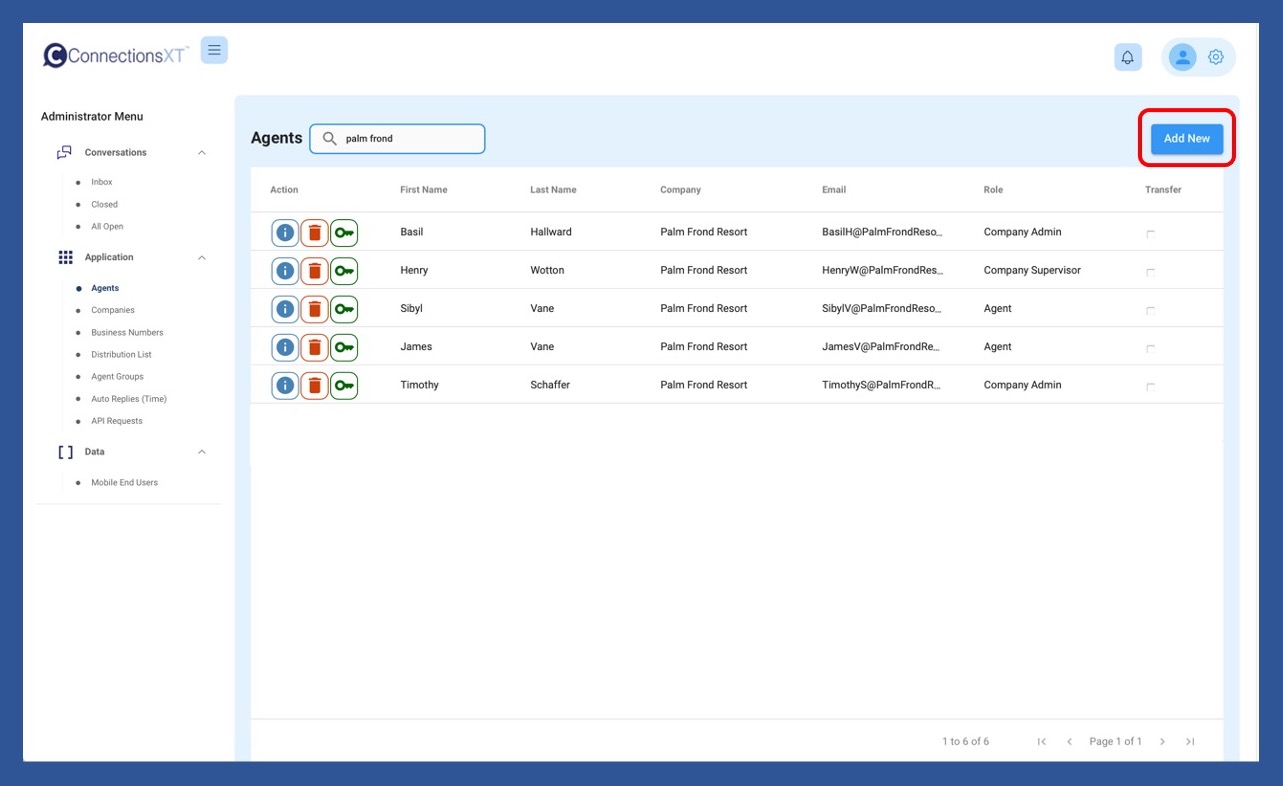Go to next page in pagination
1283x786 pixels.
(1162, 742)
